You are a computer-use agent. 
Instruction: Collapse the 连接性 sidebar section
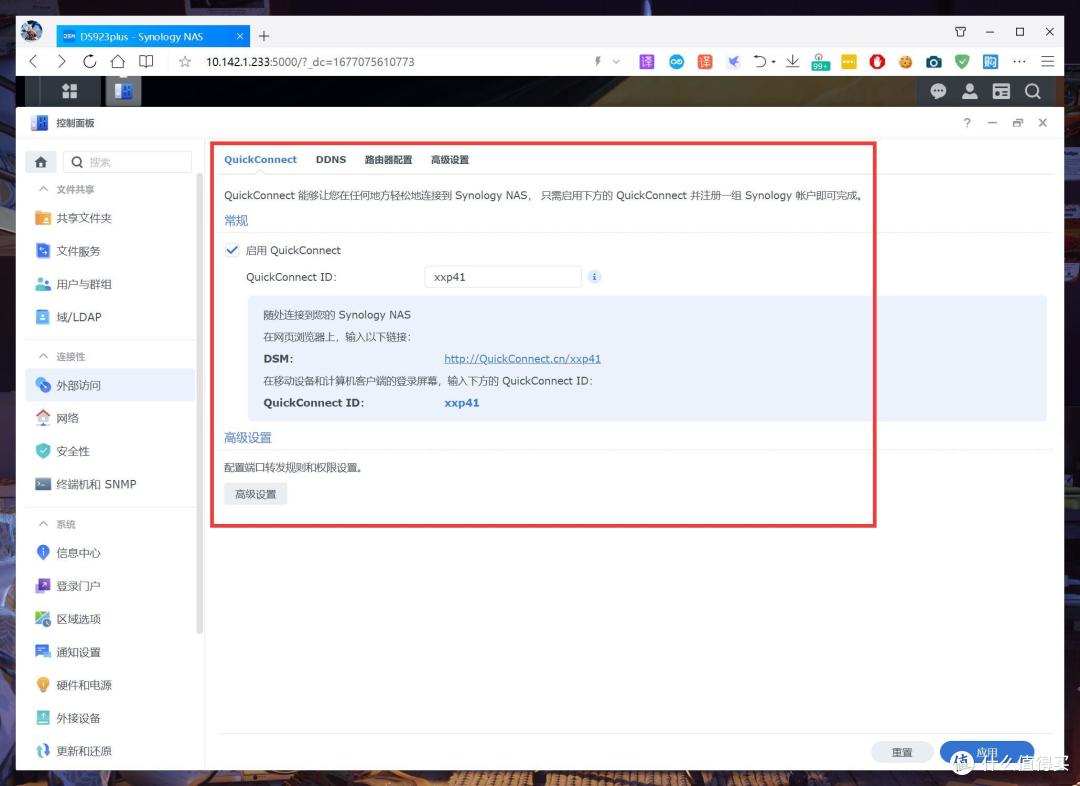[43, 356]
